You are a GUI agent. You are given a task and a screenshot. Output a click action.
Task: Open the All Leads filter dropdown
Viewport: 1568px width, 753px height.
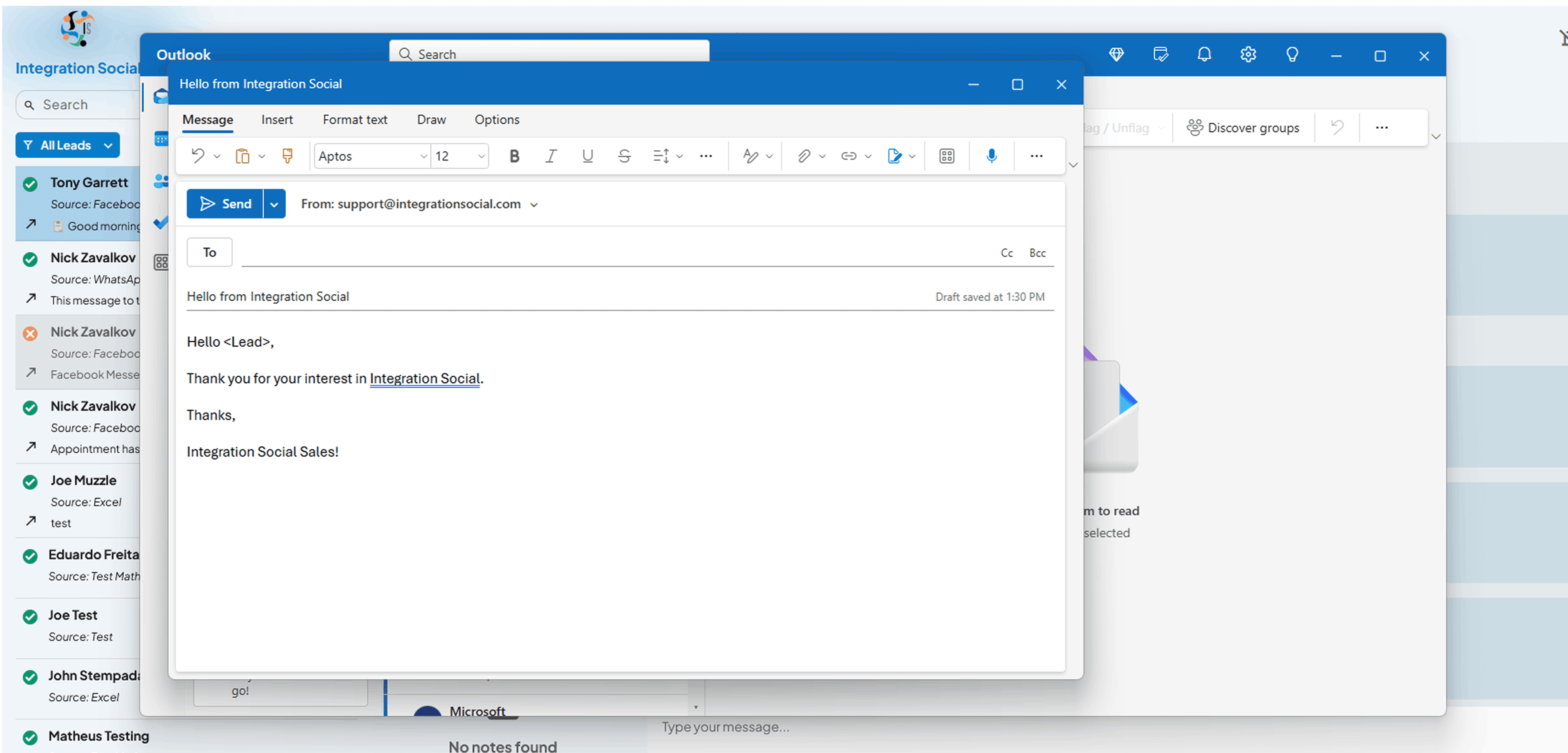[x=67, y=145]
